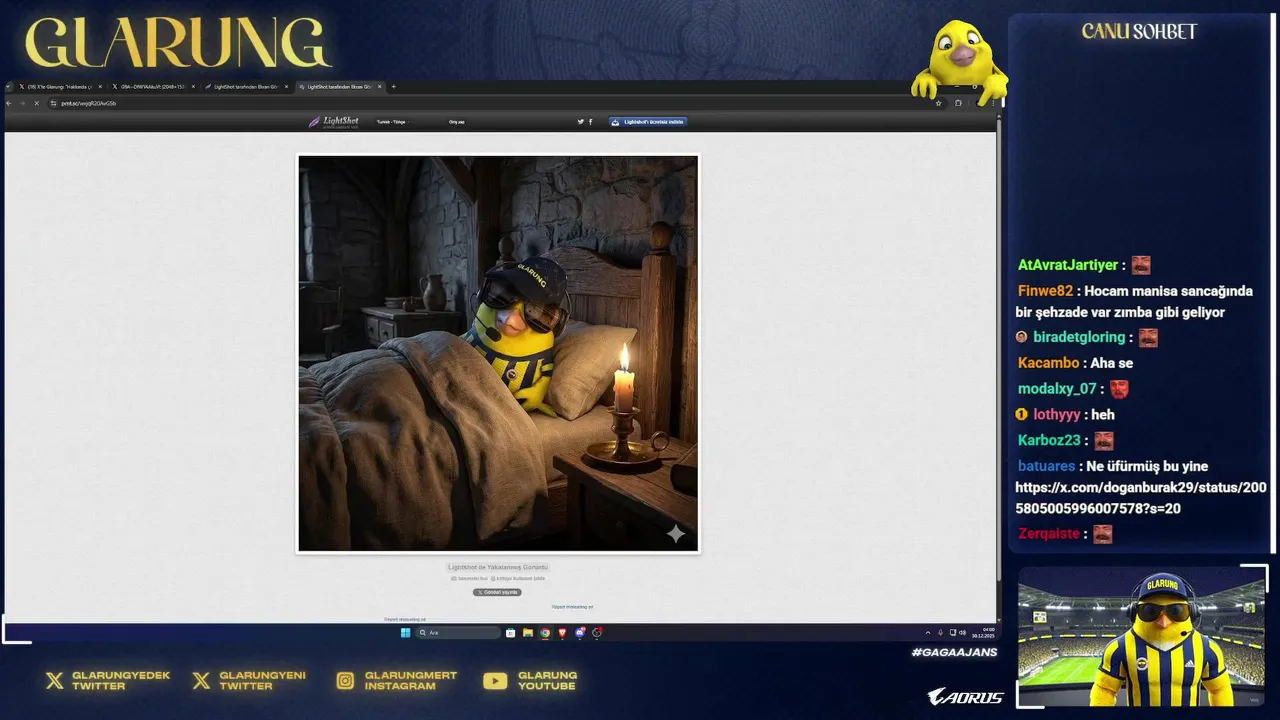The image size is (1280, 720).
Task: Click the taskbar 'Ara' search box
Action: (x=458, y=633)
